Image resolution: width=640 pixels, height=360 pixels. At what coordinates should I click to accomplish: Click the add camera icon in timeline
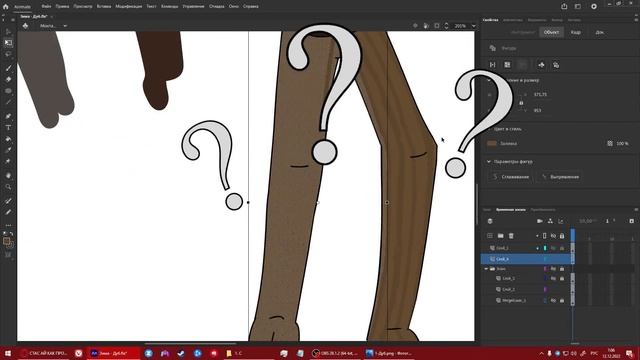pos(540,221)
